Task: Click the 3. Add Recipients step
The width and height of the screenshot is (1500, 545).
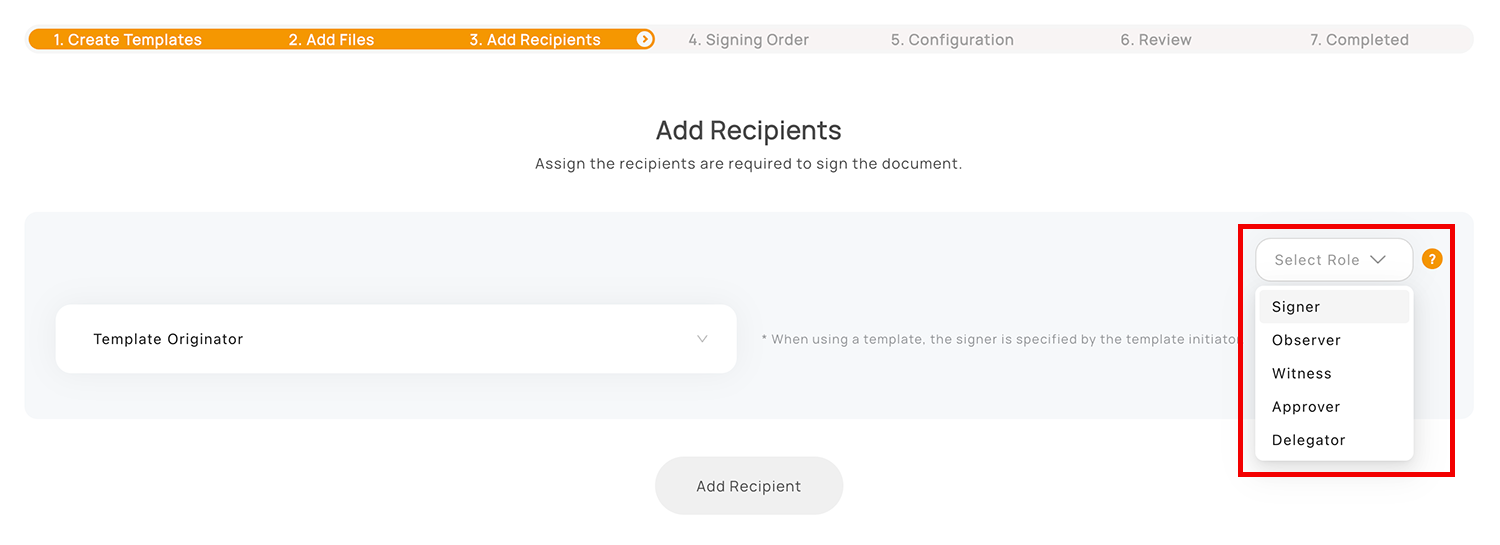Action: point(535,40)
